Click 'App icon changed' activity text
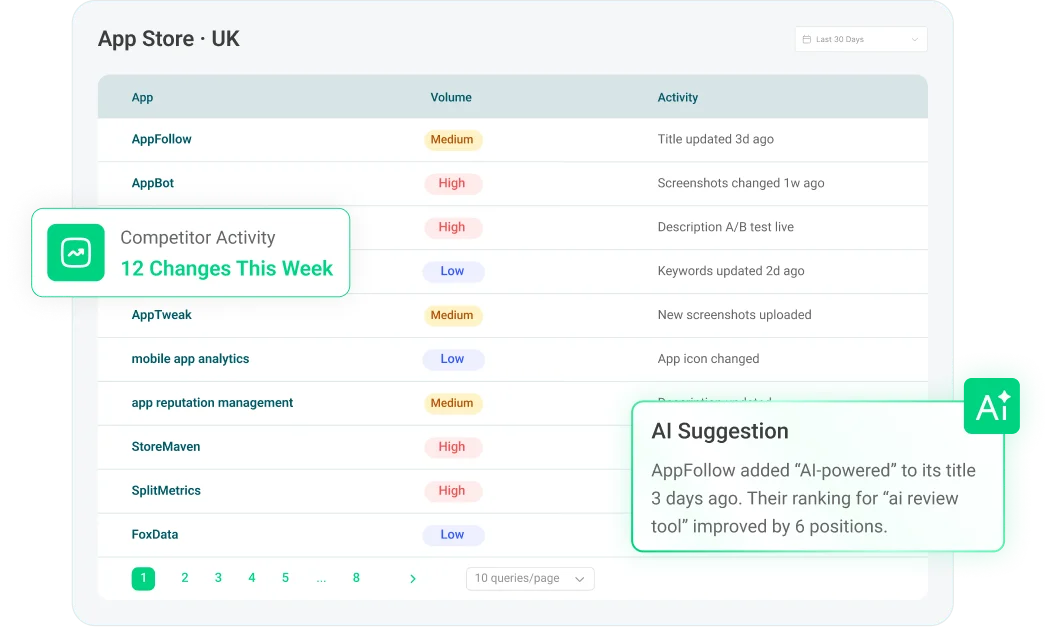Screen dimensions: 1050x627 708,358
